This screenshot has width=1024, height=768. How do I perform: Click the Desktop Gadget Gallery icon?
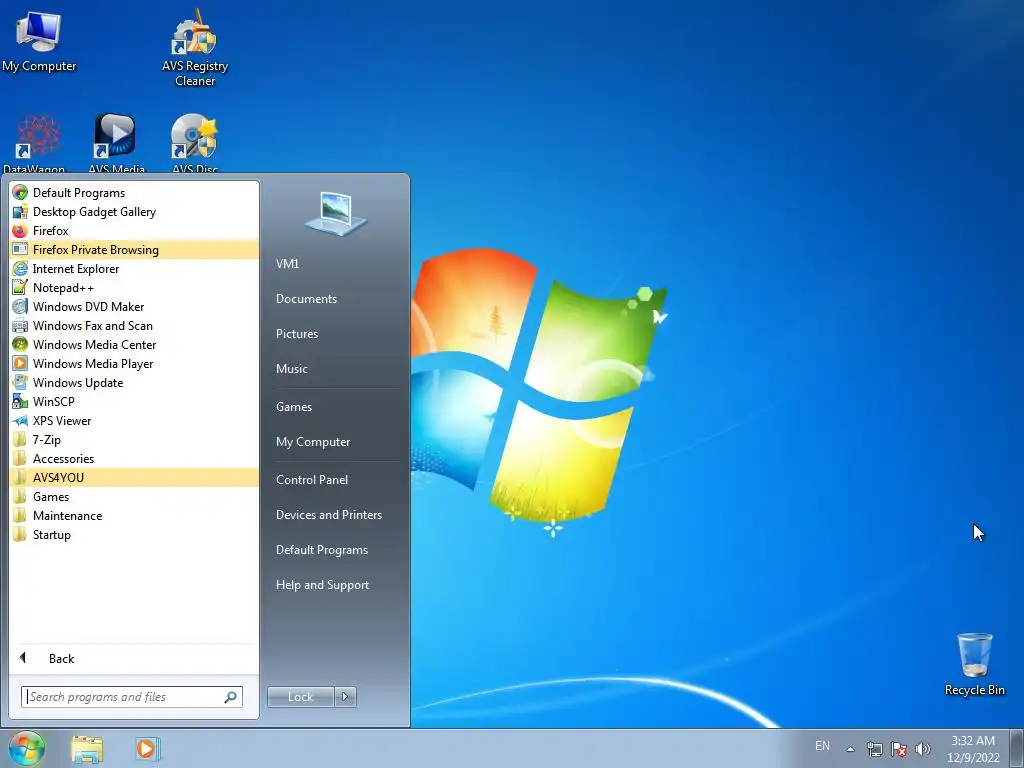(x=20, y=212)
